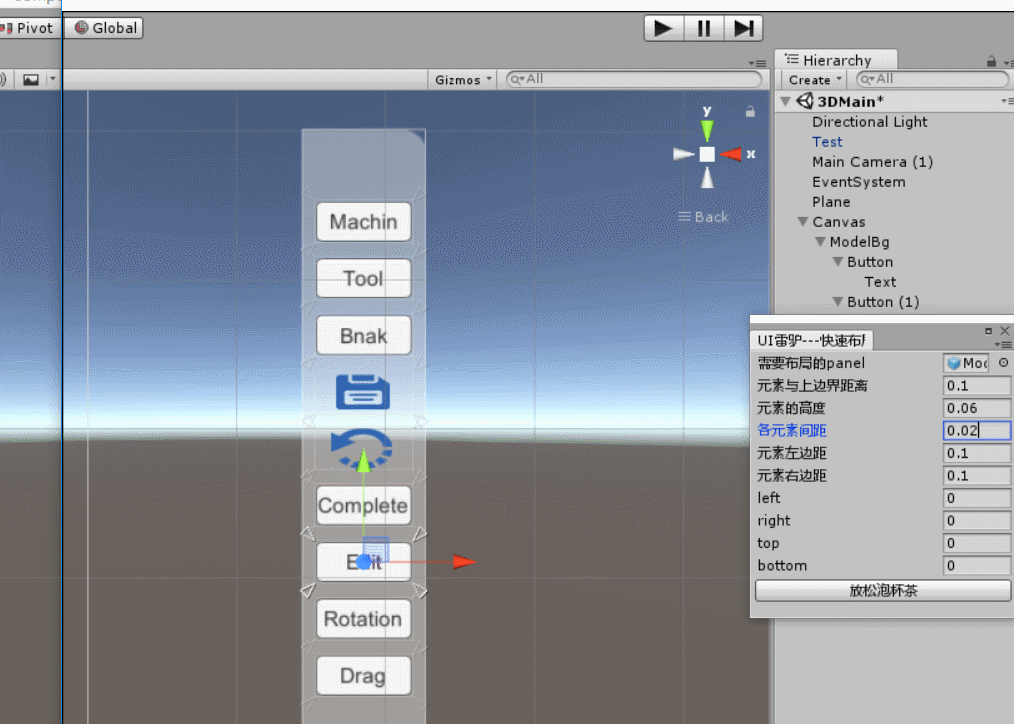Viewport: 1014px width, 724px height.
Task: Select Main Camera (1) in Hierarchy
Action: point(872,162)
